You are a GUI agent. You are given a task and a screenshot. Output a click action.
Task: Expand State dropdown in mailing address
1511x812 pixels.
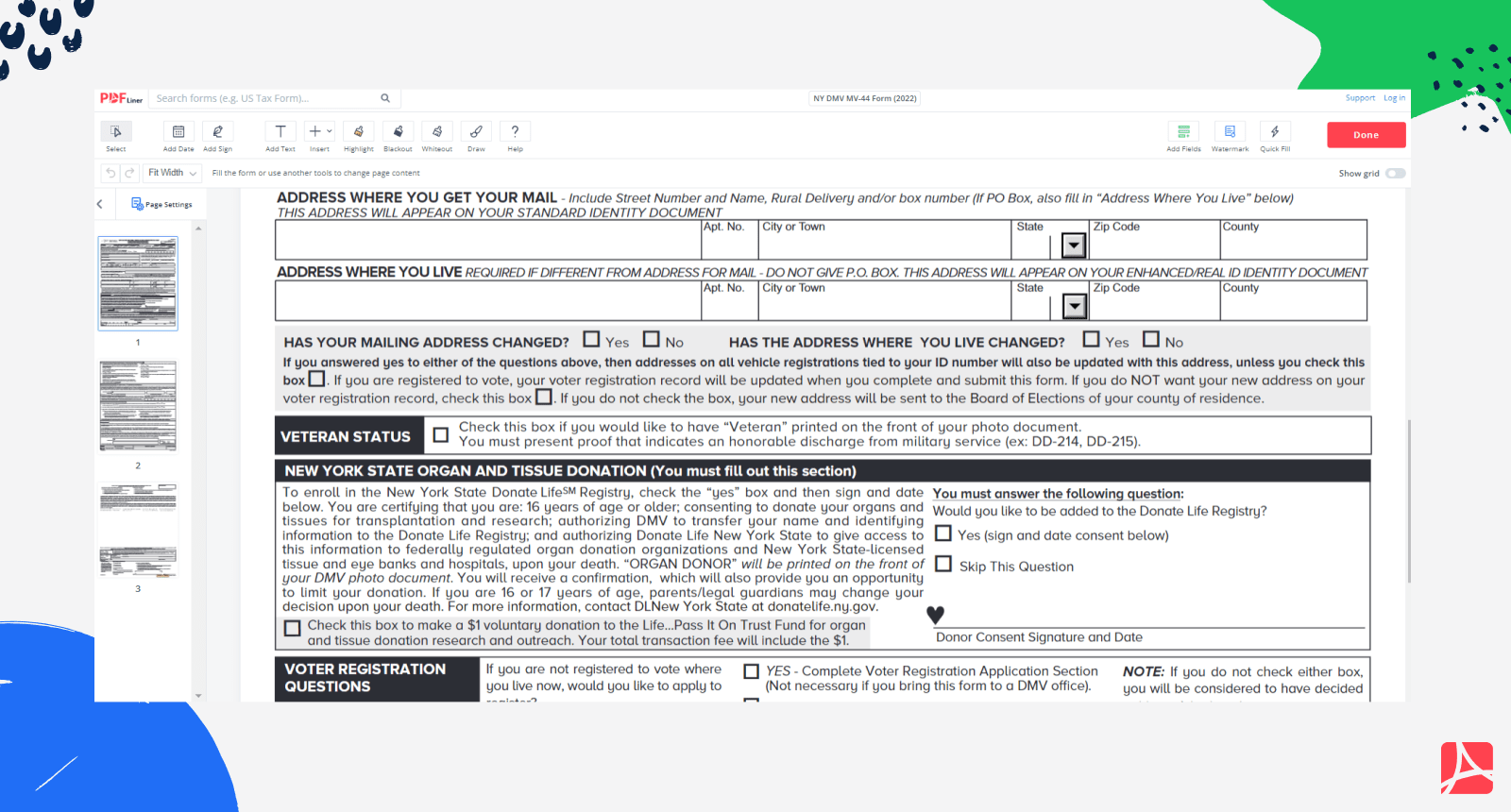click(1074, 245)
